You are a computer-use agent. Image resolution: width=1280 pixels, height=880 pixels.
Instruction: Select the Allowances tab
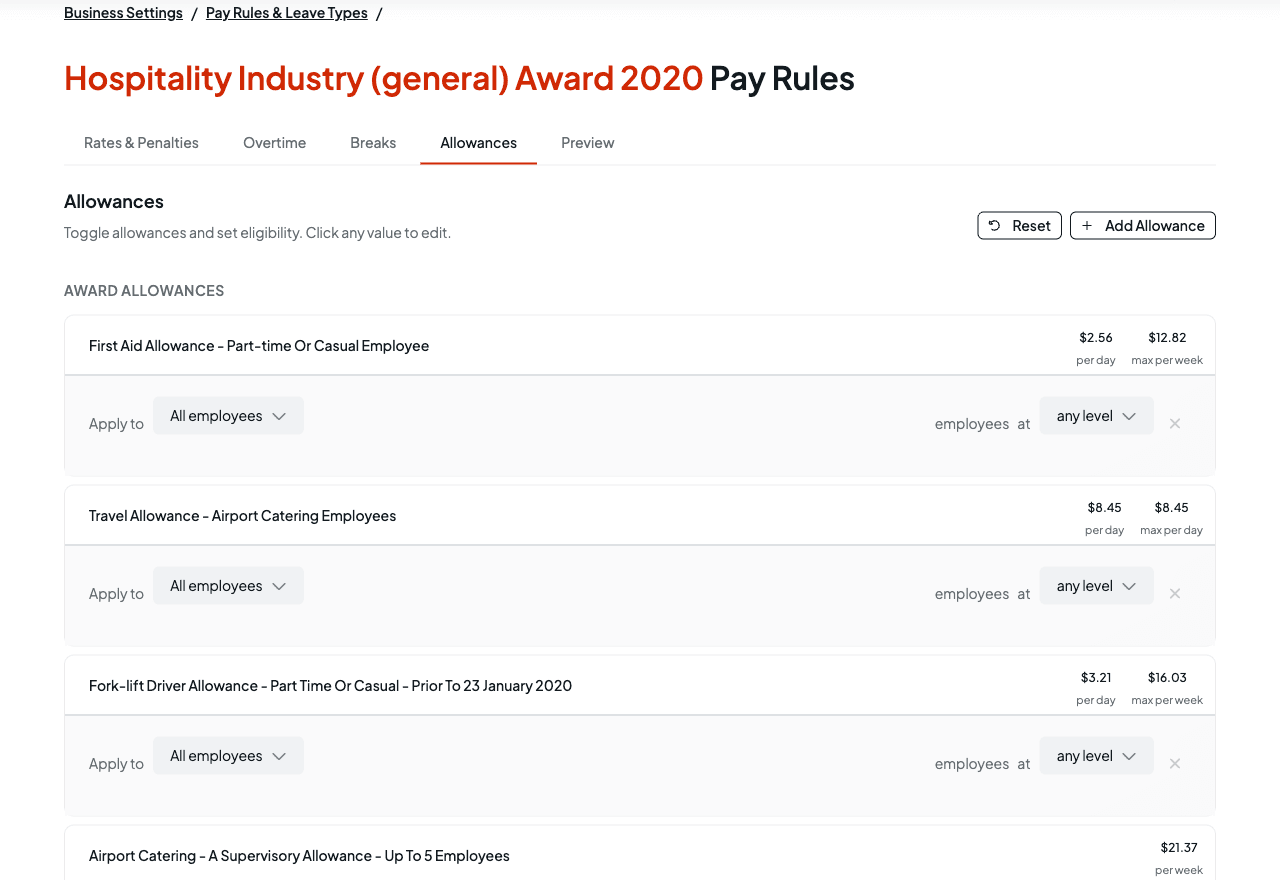click(478, 143)
